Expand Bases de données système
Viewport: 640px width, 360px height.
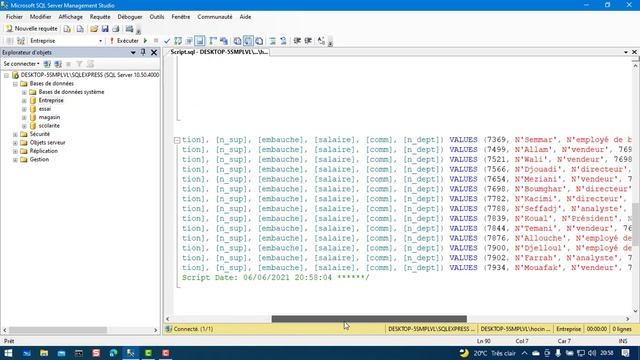click(24, 92)
